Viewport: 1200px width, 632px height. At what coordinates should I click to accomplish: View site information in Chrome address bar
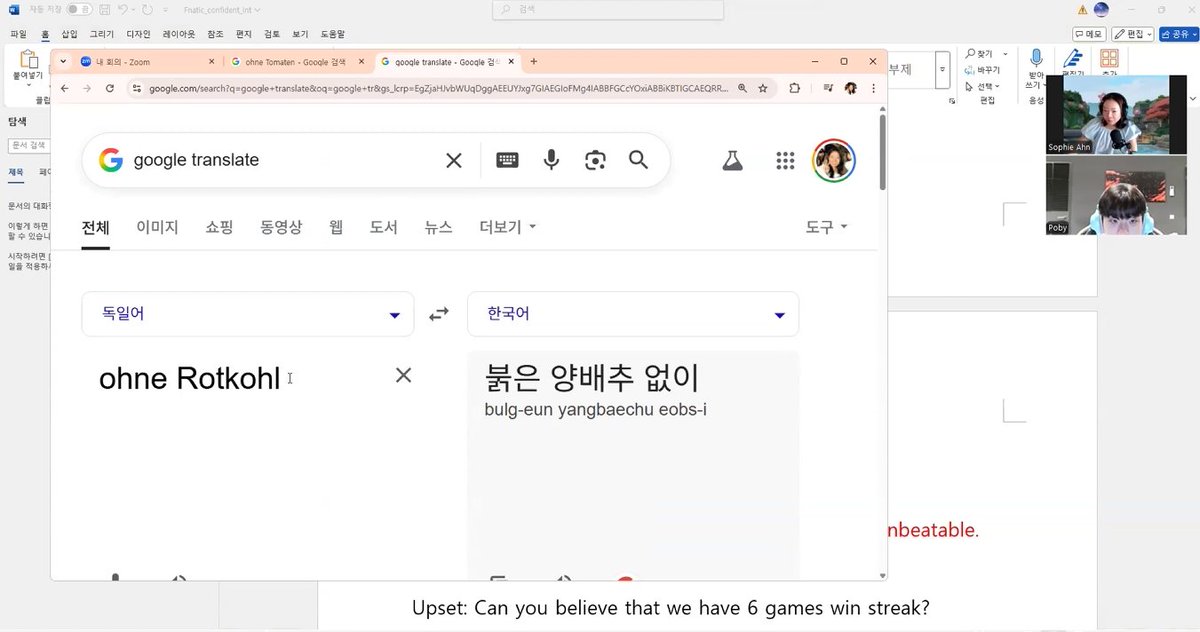[x=137, y=88]
